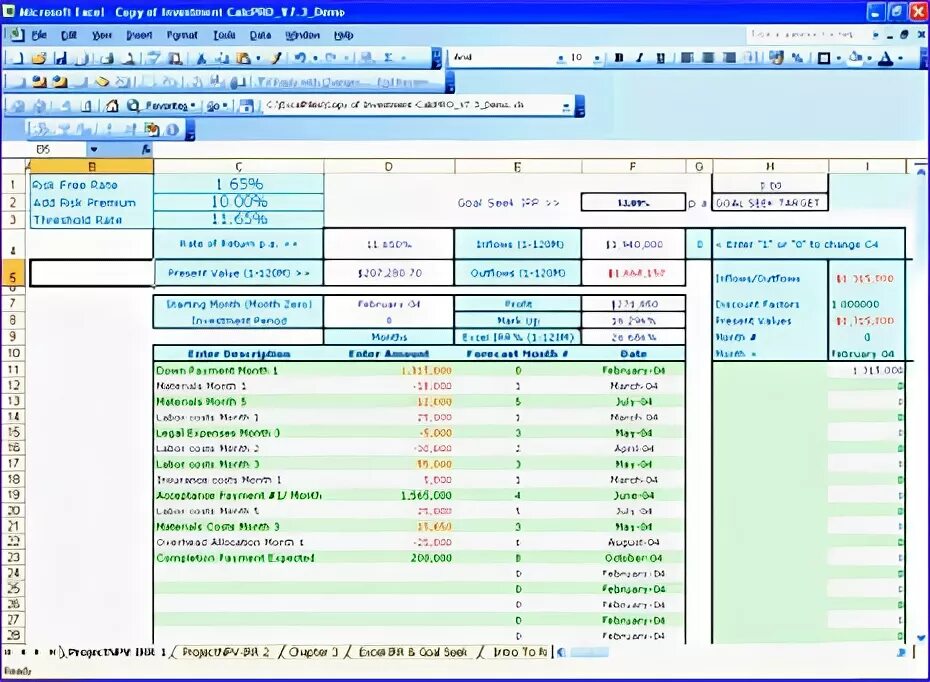Click the Undo arrow icon
Viewport: 930px width, 682px height.
coord(301,58)
